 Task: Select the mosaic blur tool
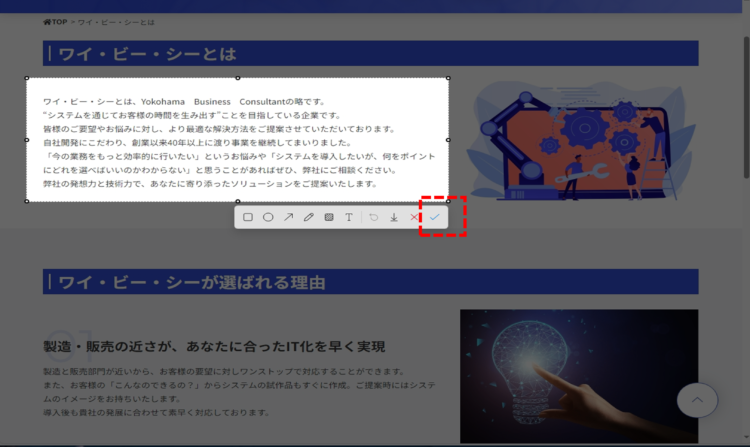coord(329,217)
